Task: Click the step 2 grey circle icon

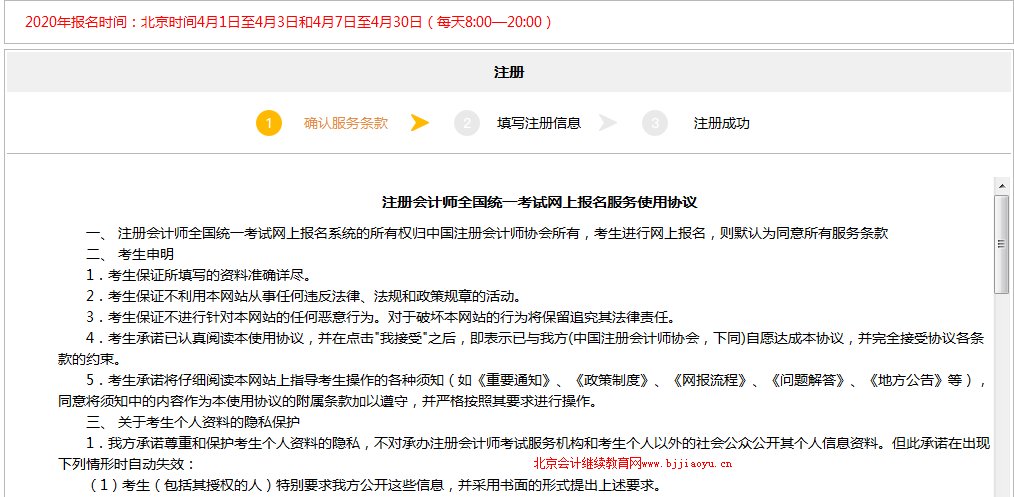Action: click(x=467, y=123)
